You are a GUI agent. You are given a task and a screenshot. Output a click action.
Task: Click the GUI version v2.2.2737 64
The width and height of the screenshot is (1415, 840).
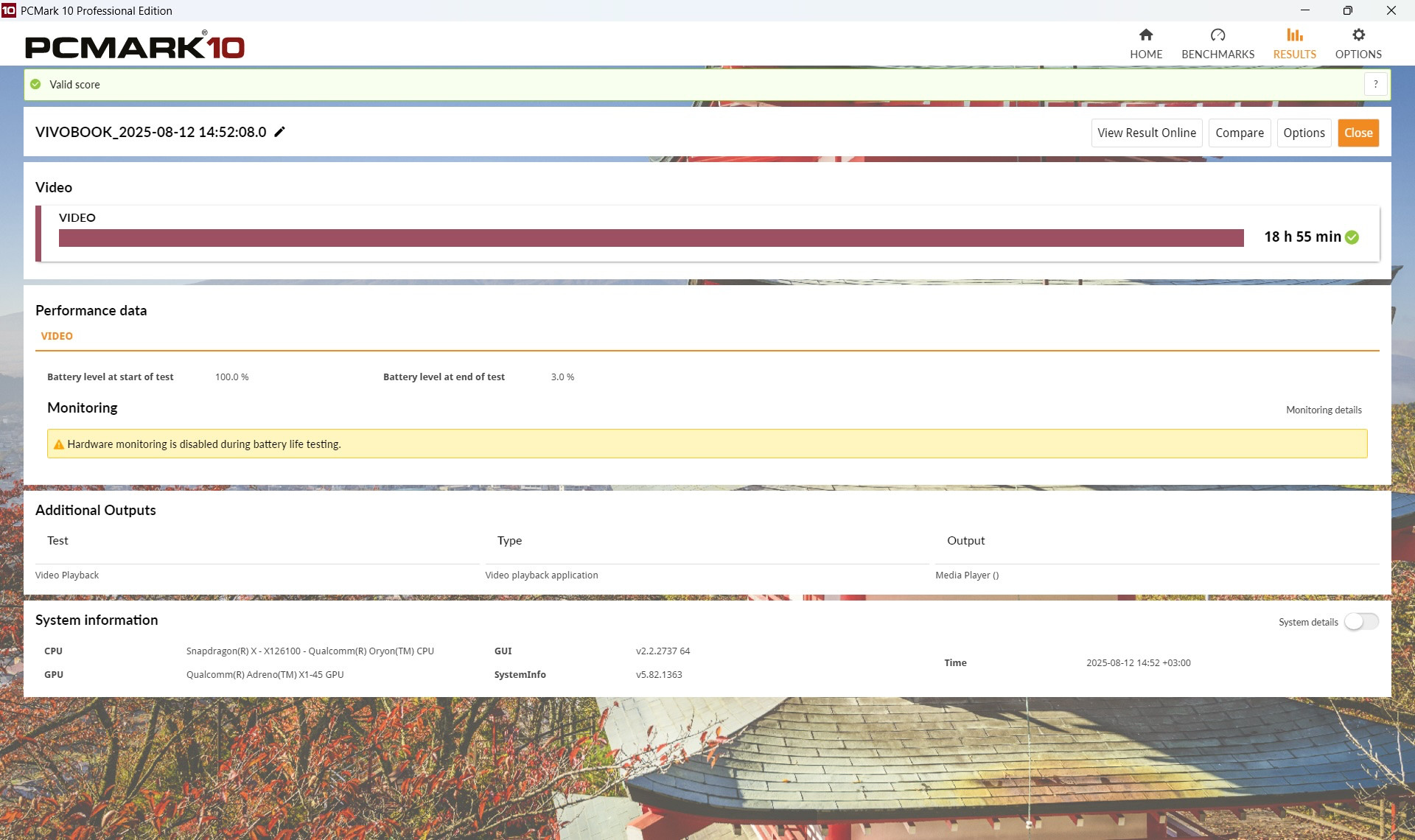pos(663,651)
